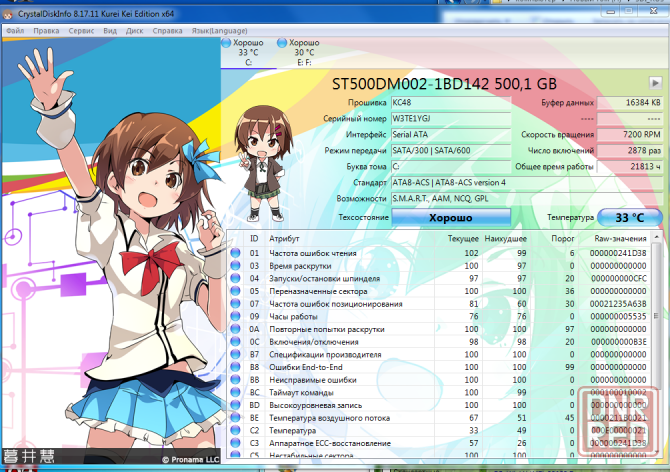Select row Переназначенные сектора
Viewport: 670px width, 472px height.
click(440, 291)
